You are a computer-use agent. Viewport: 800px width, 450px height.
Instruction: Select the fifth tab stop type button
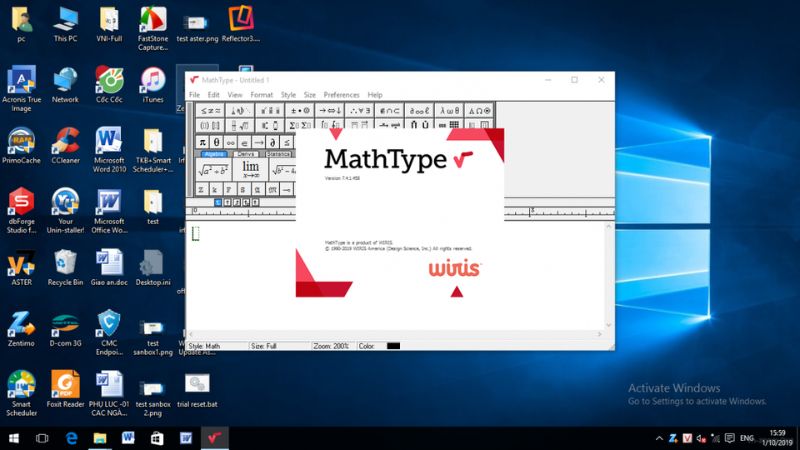255,203
